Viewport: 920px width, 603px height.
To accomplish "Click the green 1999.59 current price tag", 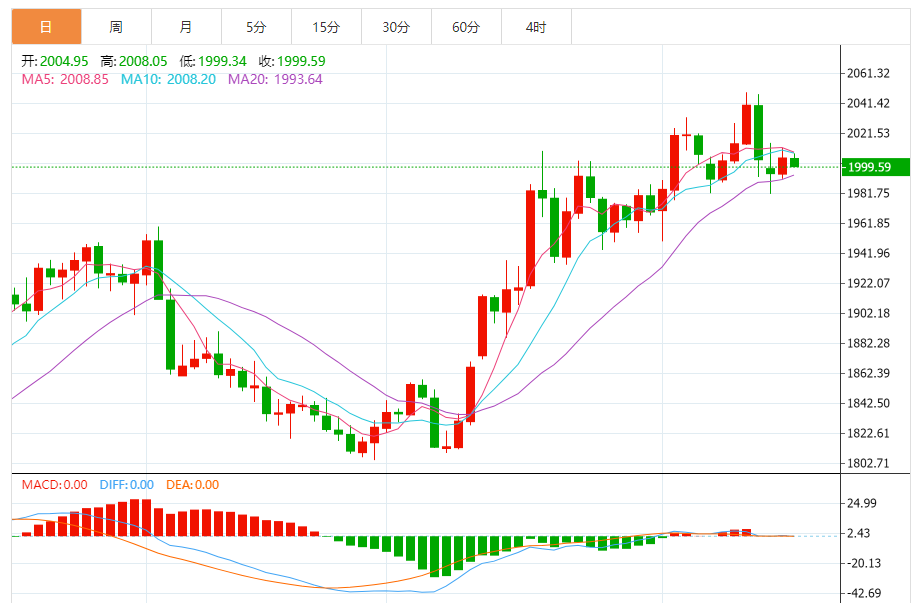I will click(874, 167).
